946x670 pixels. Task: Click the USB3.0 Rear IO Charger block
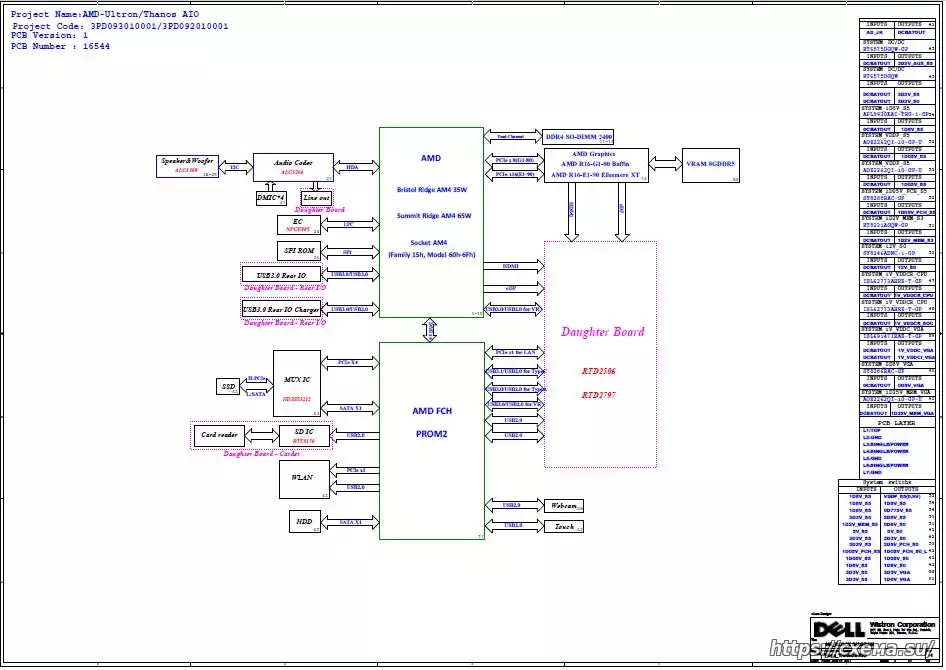click(x=282, y=310)
